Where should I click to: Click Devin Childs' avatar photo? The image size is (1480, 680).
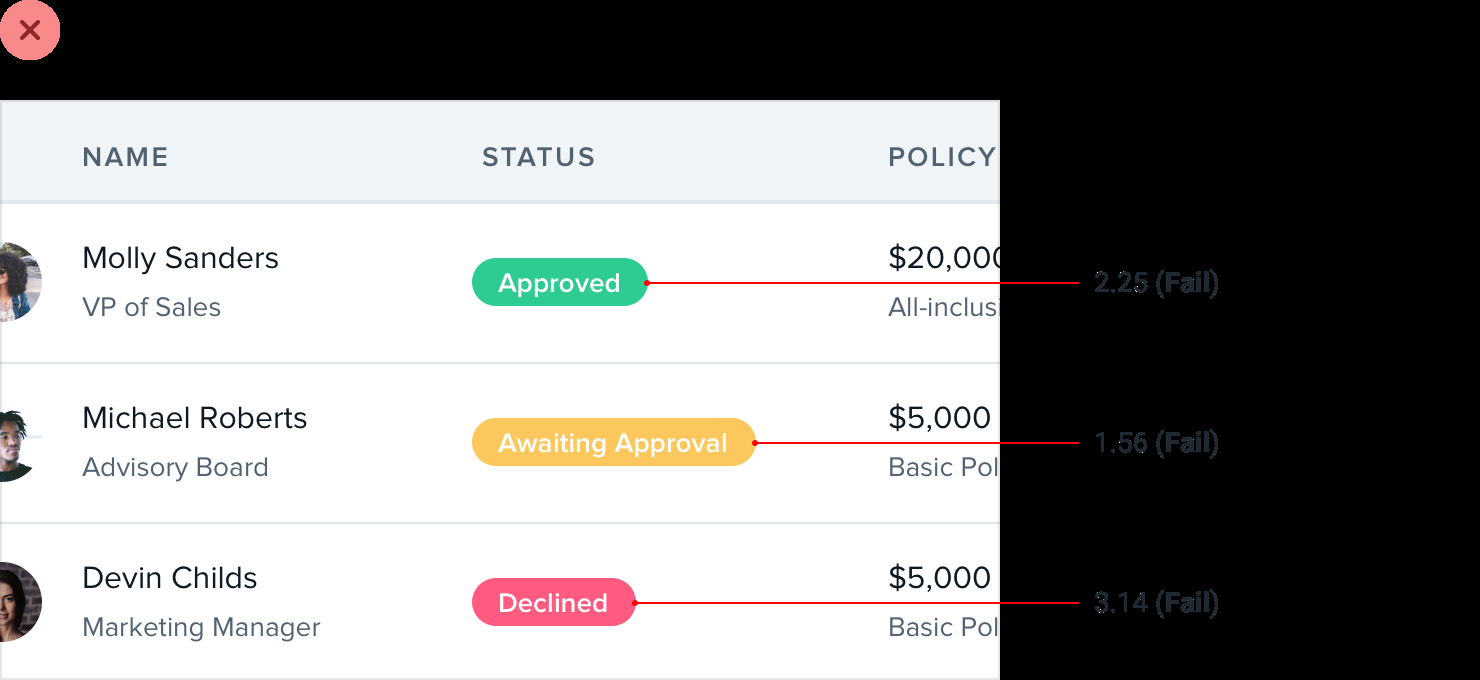click(x=20, y=602)
